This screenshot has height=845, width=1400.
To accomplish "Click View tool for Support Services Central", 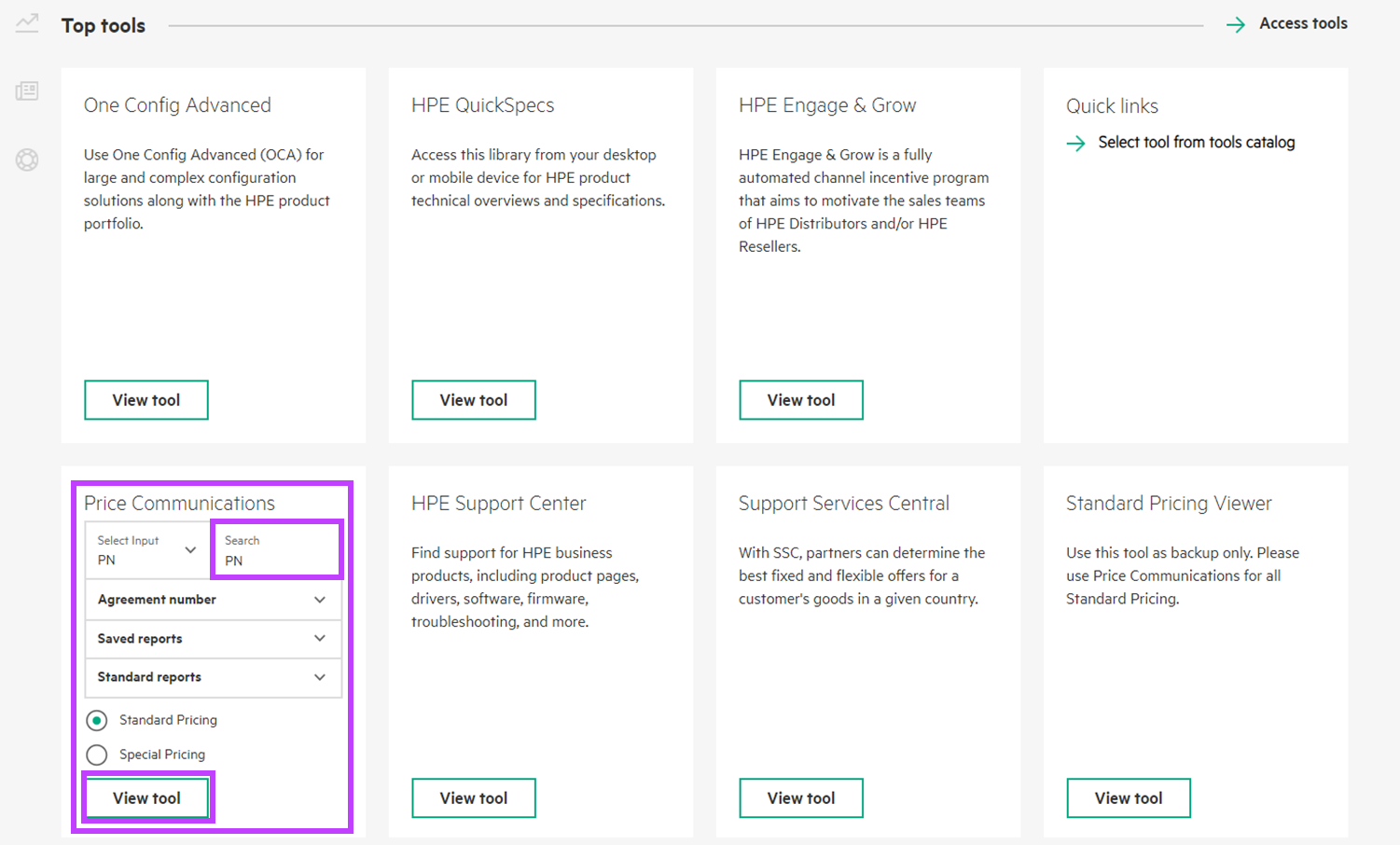I will (x=801, y=798).
